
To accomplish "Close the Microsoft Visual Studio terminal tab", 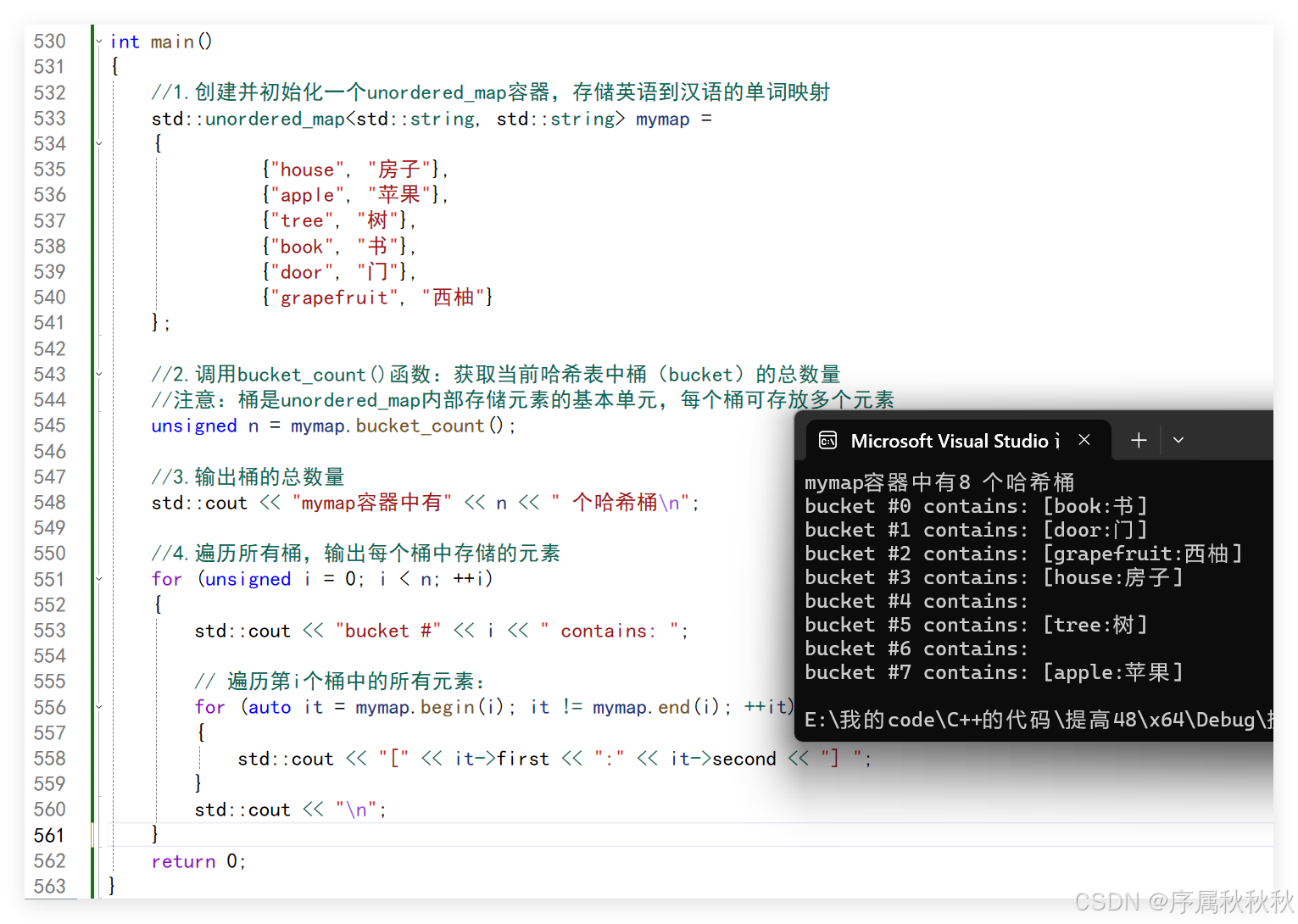I will 1084,440.
